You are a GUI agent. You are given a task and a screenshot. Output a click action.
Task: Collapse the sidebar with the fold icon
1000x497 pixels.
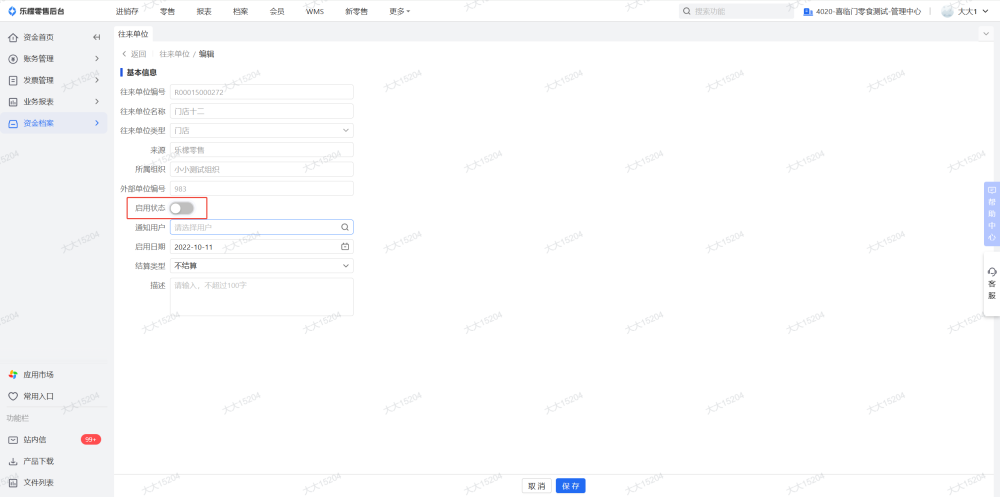97,37
